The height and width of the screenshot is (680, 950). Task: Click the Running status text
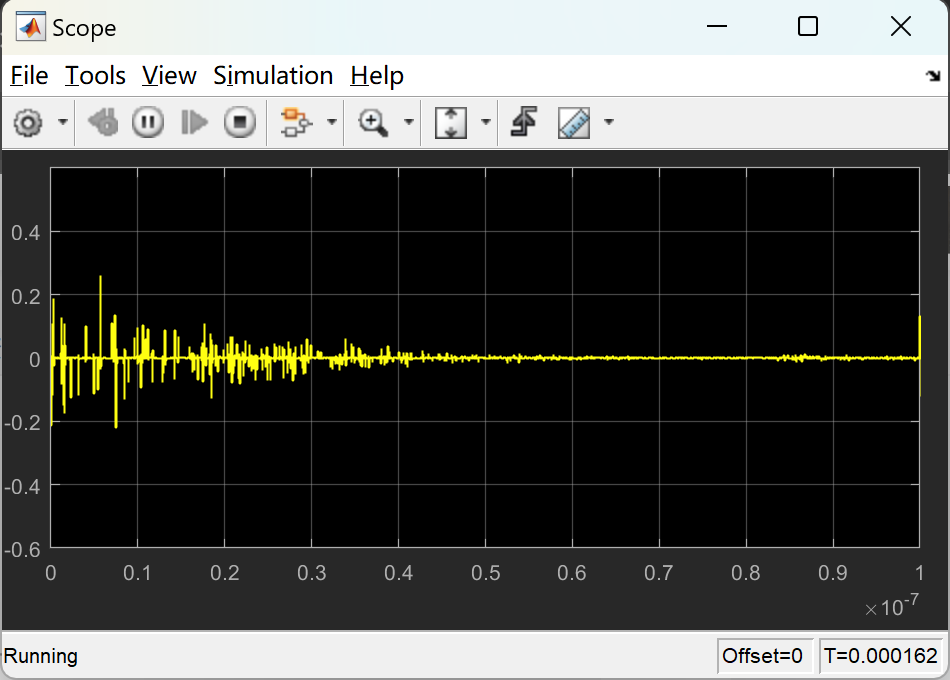pos(41,656)
